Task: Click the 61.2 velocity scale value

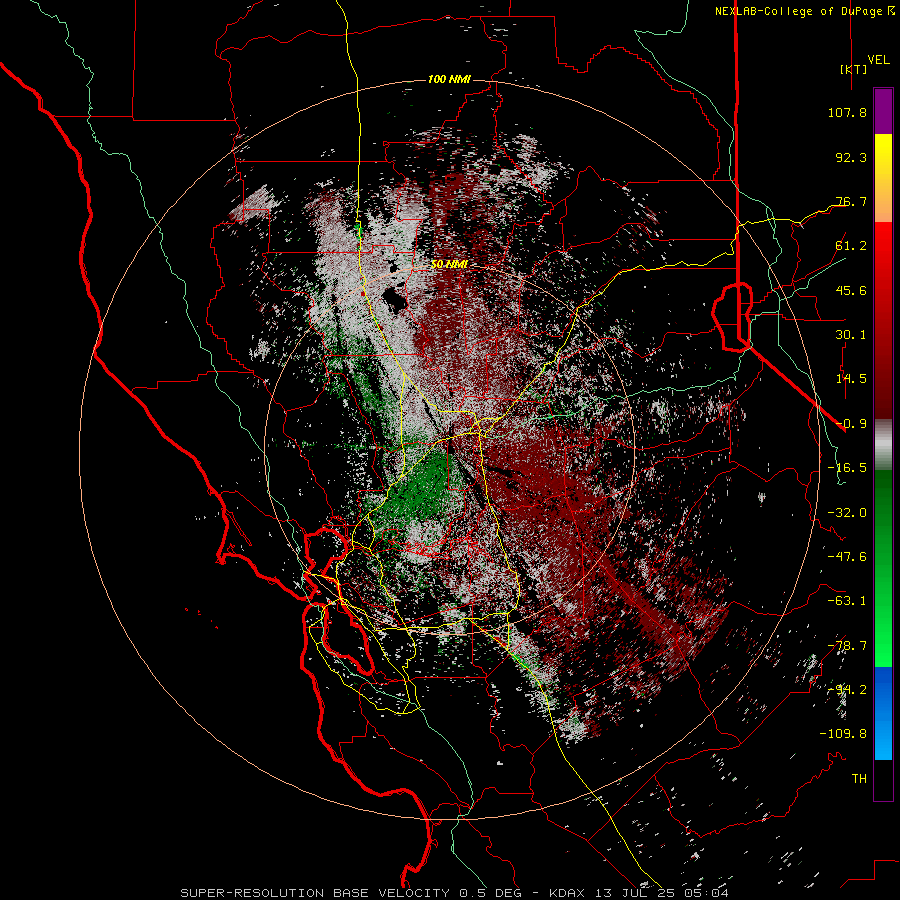Action: tap(851, 246)
